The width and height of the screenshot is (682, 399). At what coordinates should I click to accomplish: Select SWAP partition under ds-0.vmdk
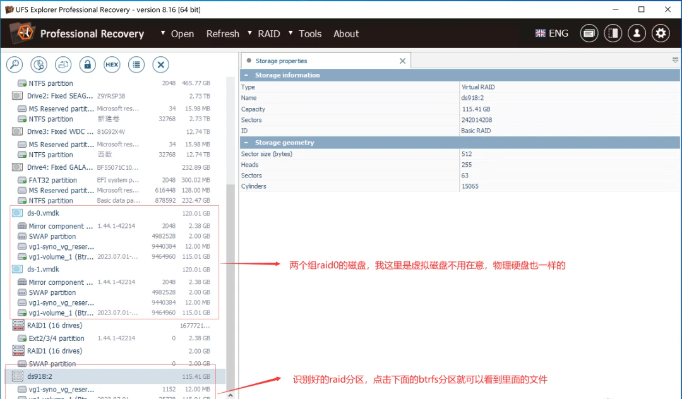coord(114,236)
